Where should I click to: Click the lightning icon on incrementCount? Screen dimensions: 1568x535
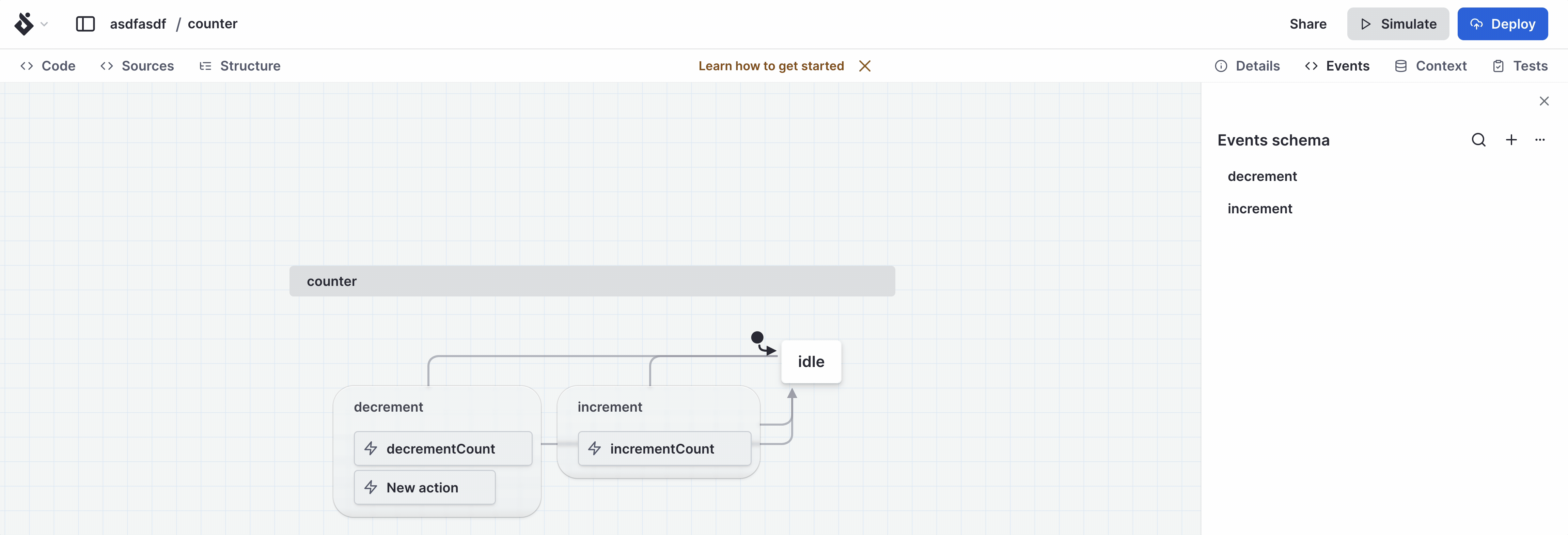[594, 448]
